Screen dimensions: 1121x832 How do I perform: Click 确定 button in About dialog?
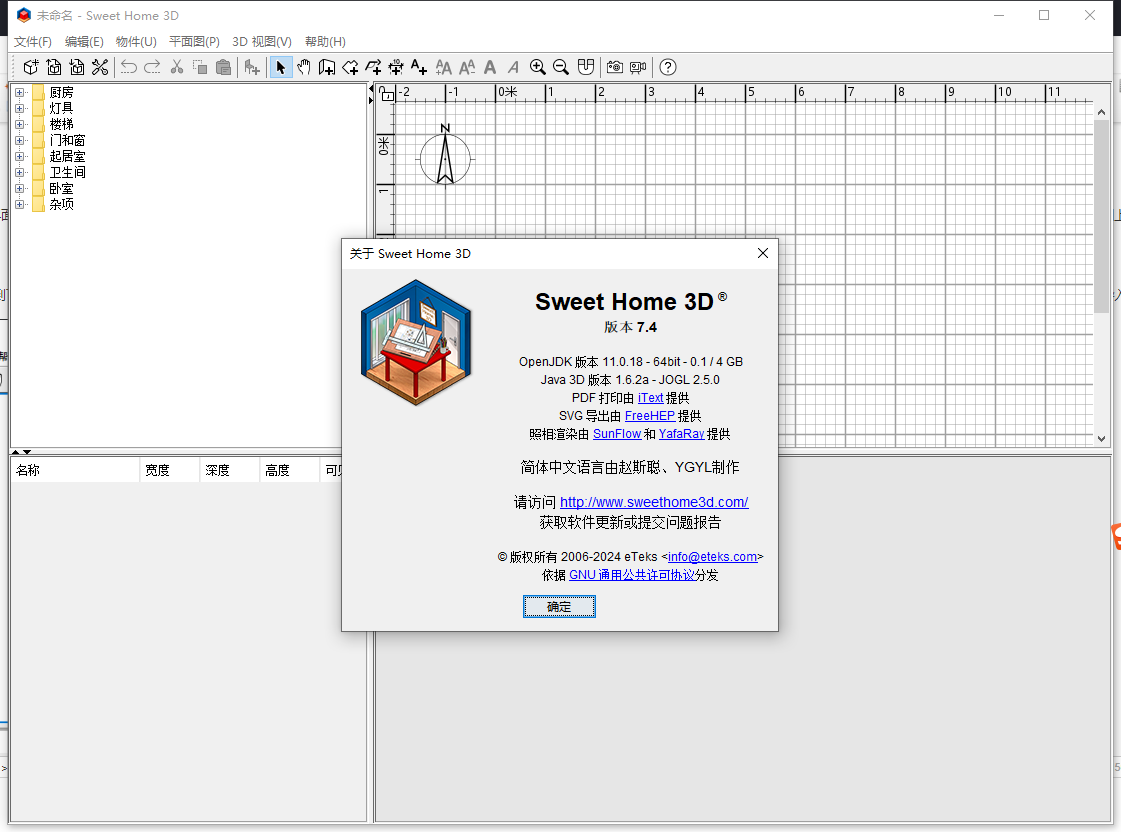coord(559,607)
